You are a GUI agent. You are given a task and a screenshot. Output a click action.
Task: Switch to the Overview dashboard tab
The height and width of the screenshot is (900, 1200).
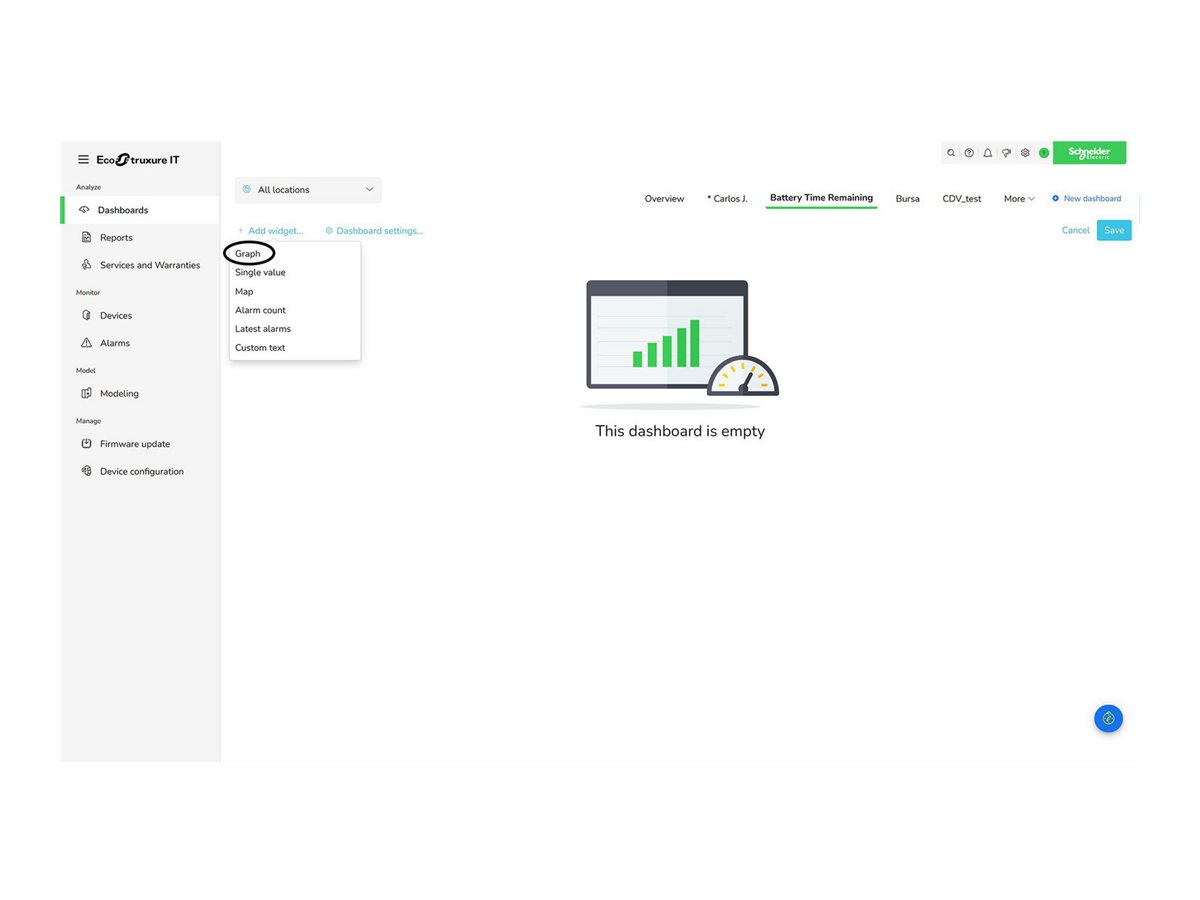click(x=664, y=199)
